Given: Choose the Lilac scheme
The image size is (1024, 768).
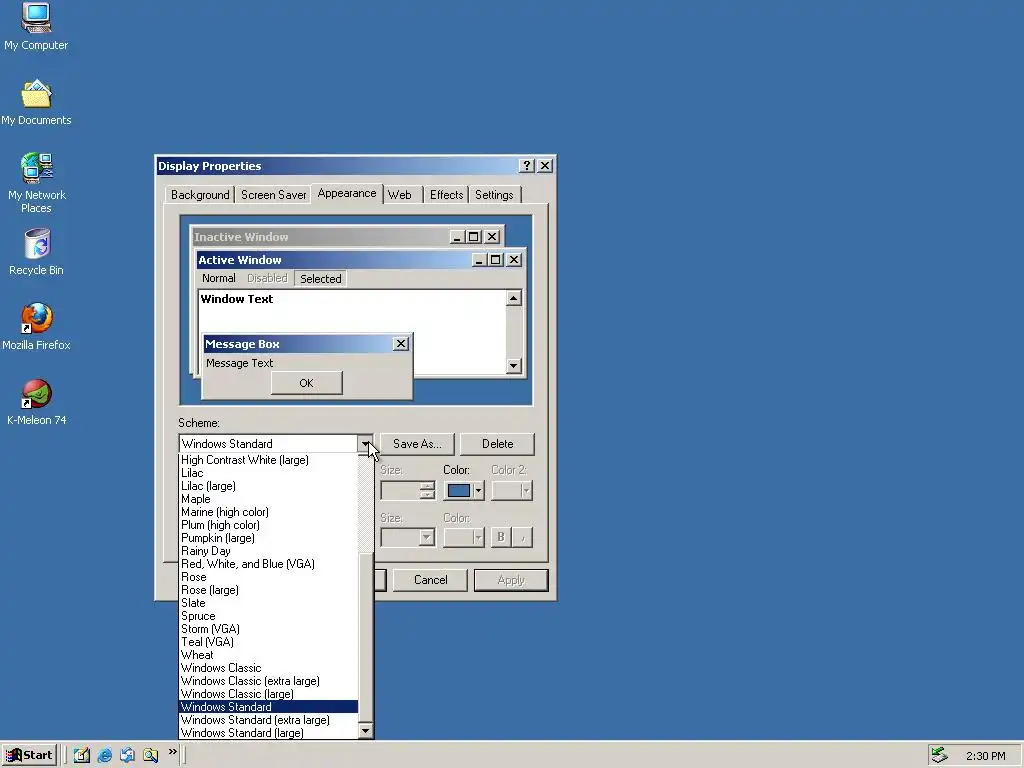Looking at the screenshot, I should [268, 473].
